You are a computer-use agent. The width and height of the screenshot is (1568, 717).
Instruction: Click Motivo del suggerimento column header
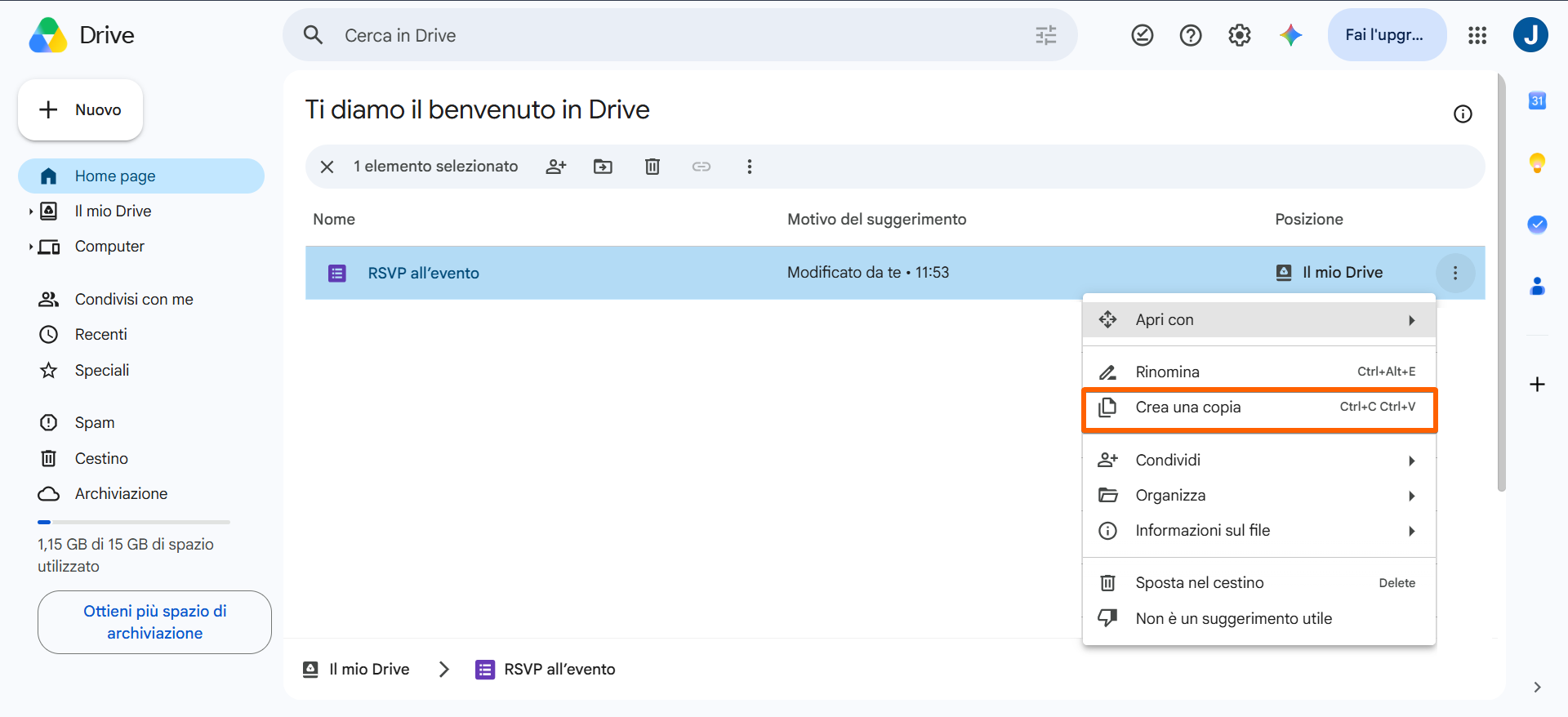(x=876, y=220)
